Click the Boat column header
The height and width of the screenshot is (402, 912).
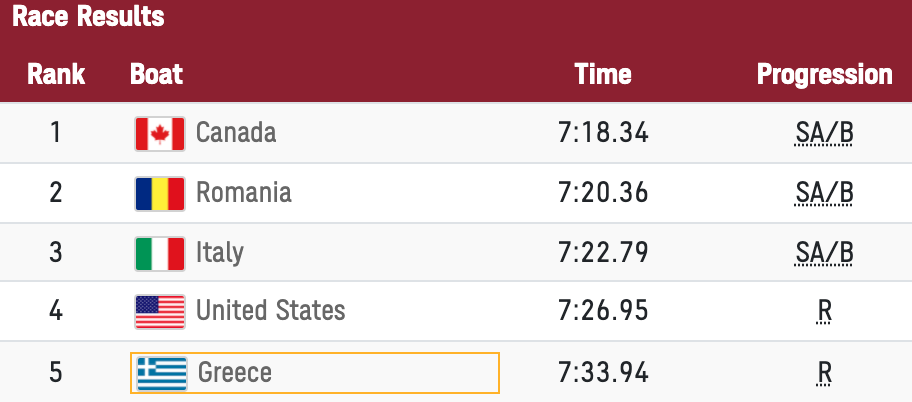click(x=156, y=74)
